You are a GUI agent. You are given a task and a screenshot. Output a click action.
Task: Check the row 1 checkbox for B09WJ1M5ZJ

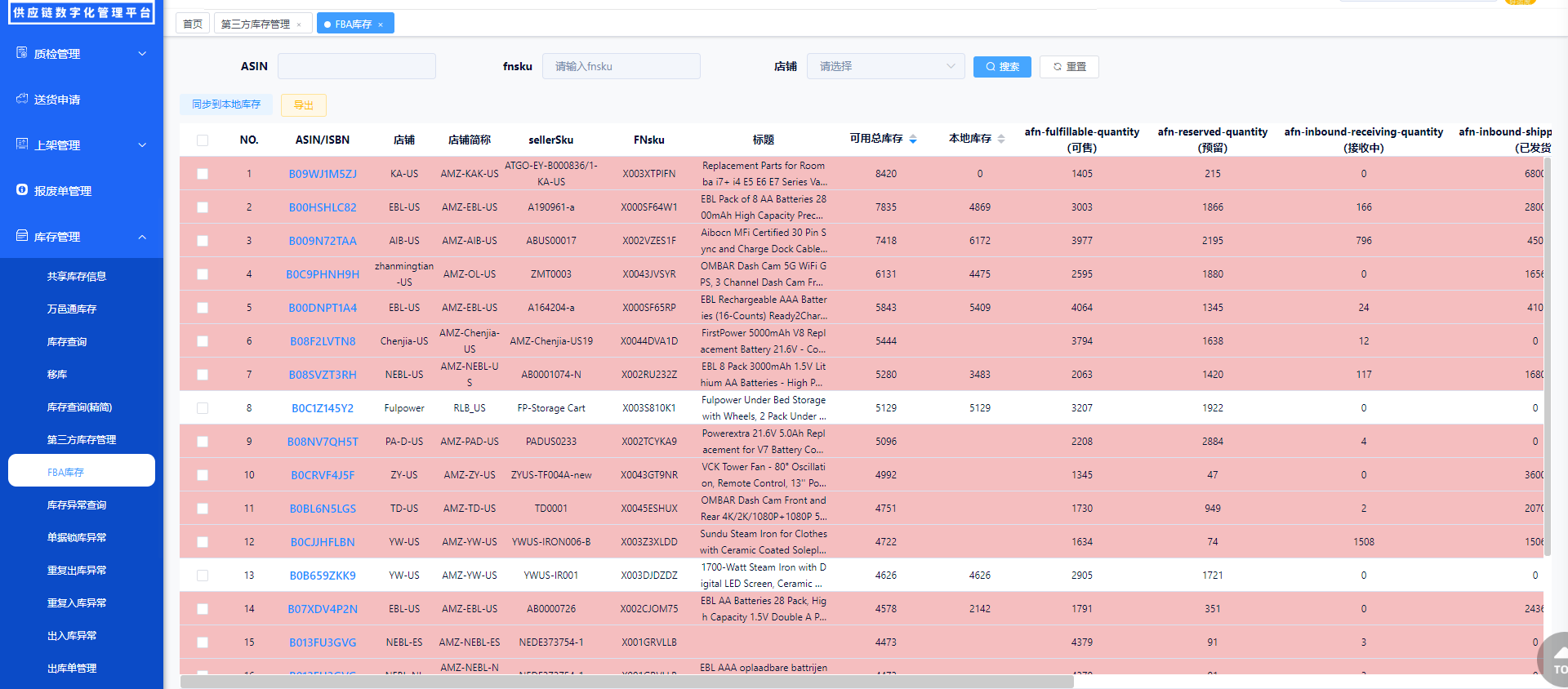tap(203, 174)
